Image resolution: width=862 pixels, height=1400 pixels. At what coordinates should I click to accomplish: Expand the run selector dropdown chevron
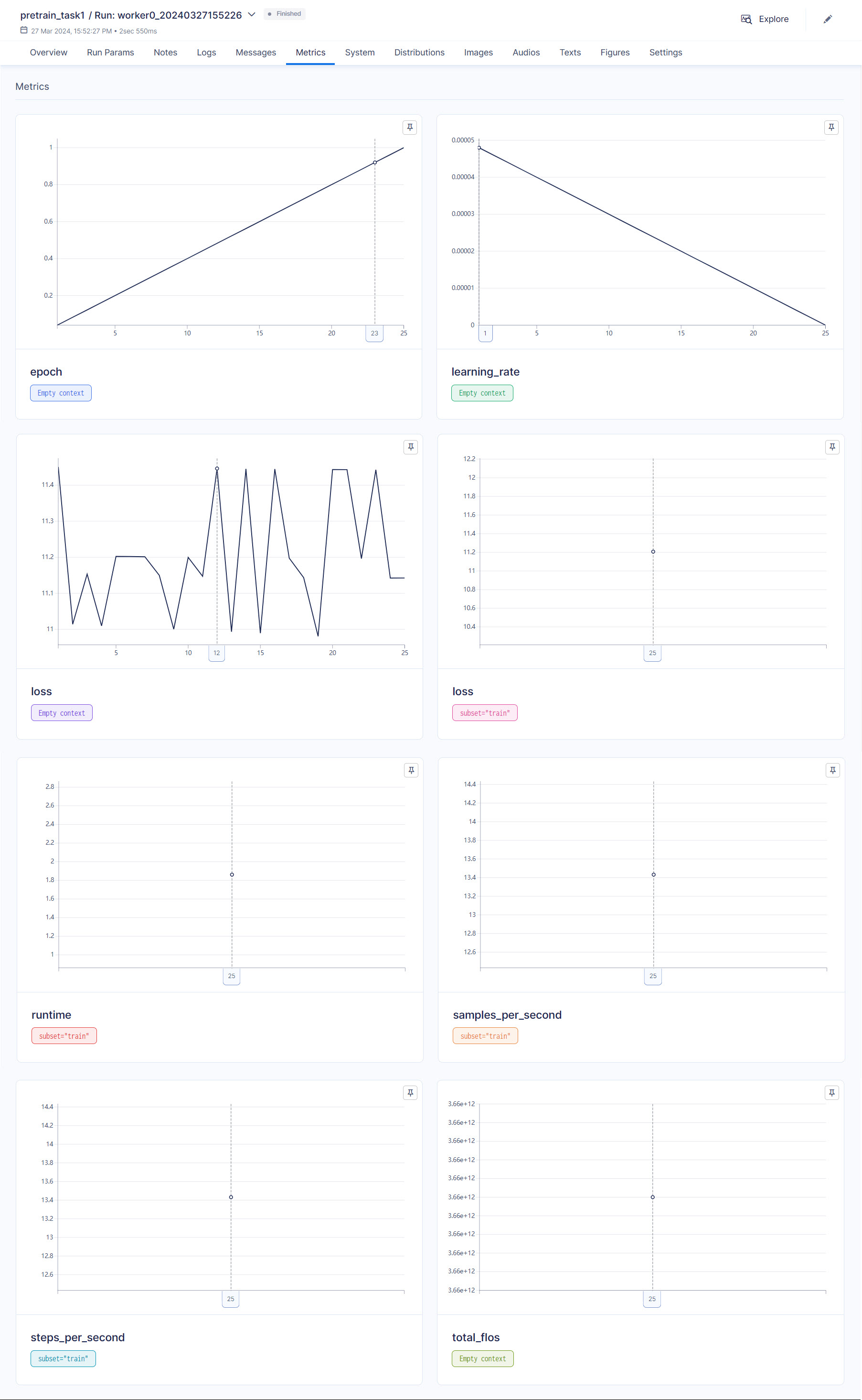pos(251,15)
